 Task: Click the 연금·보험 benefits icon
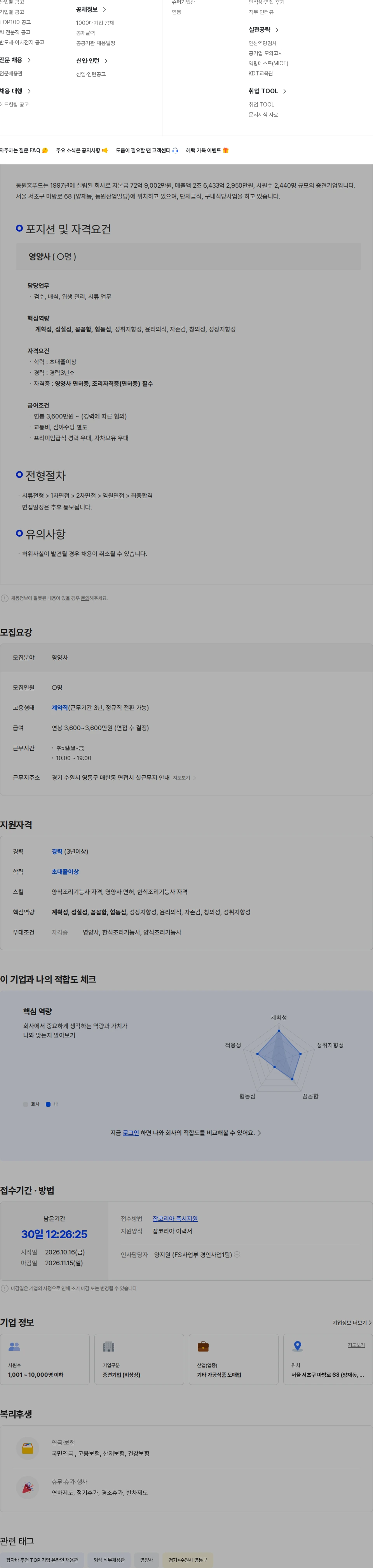(x=27, y=1448)
